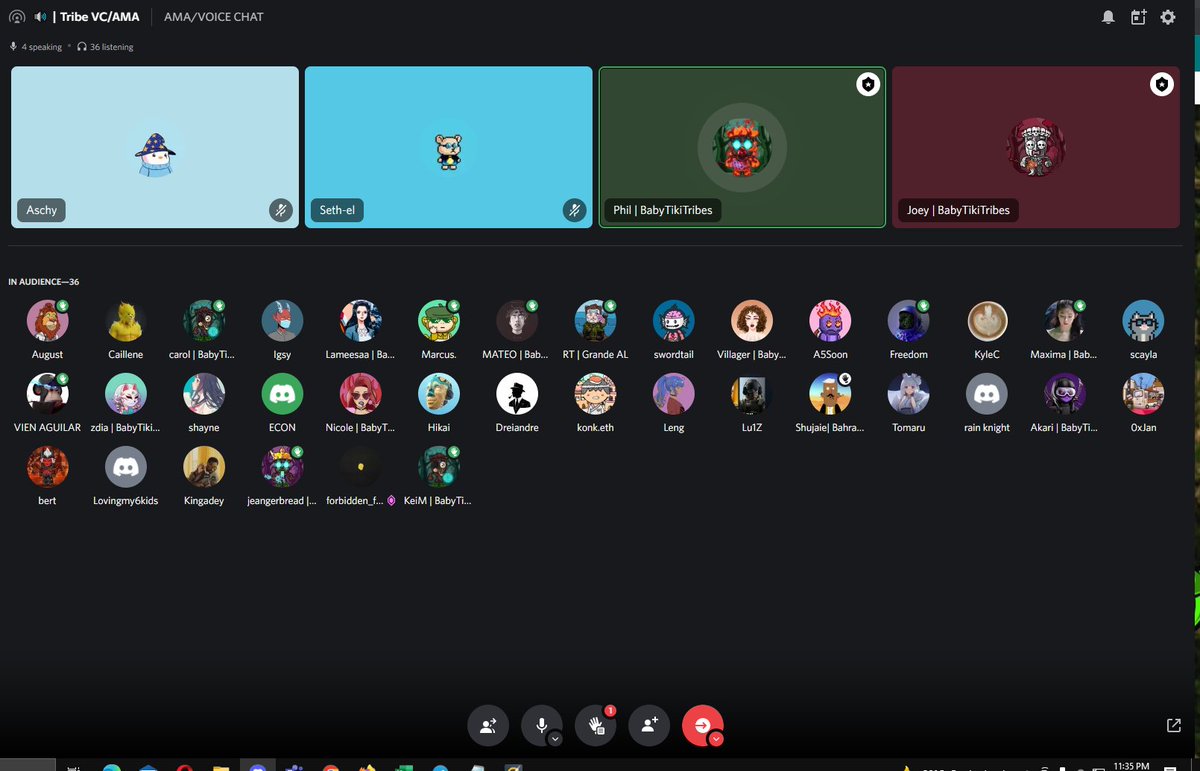Open voice channel settings gear
The height and width of the screenshot is (771, 1200).
(1168, 16)
